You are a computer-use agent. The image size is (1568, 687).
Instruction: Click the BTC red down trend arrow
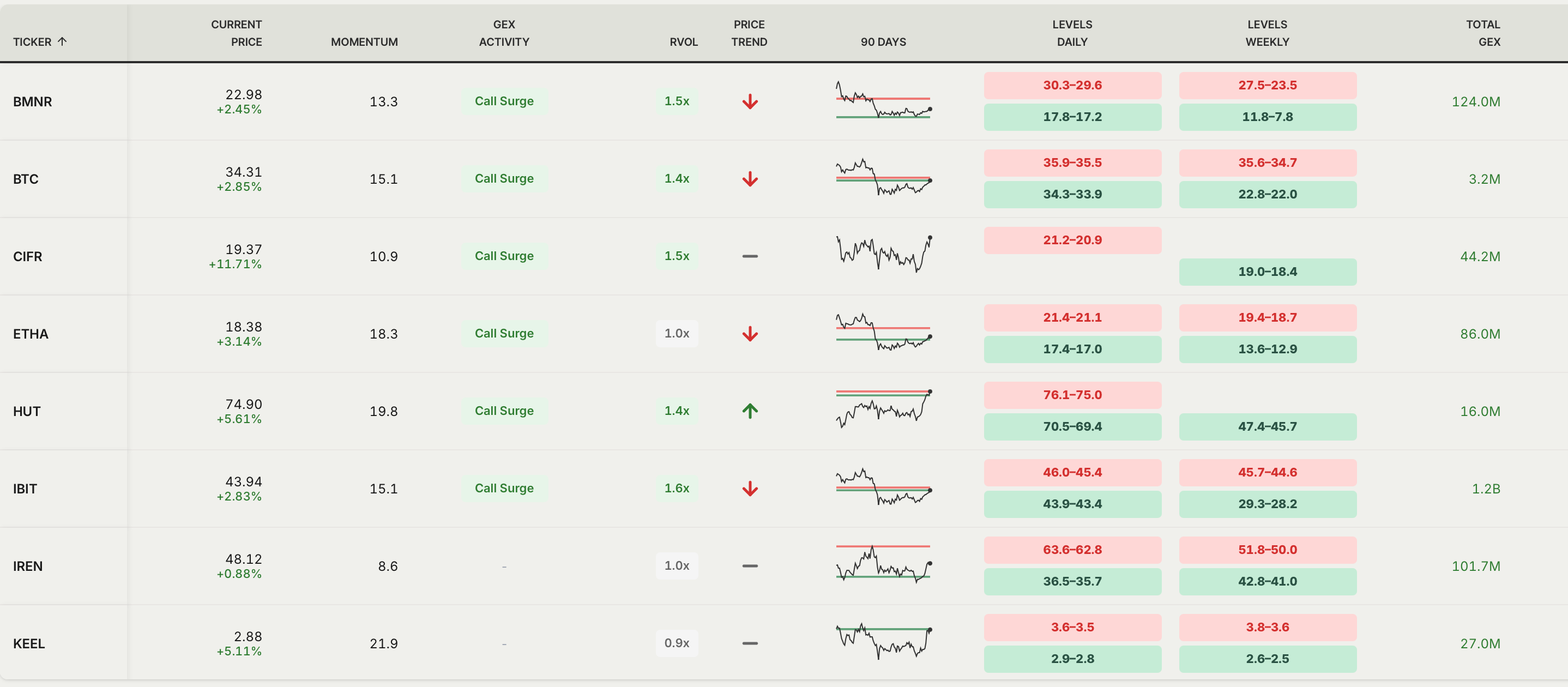[750, 179]
